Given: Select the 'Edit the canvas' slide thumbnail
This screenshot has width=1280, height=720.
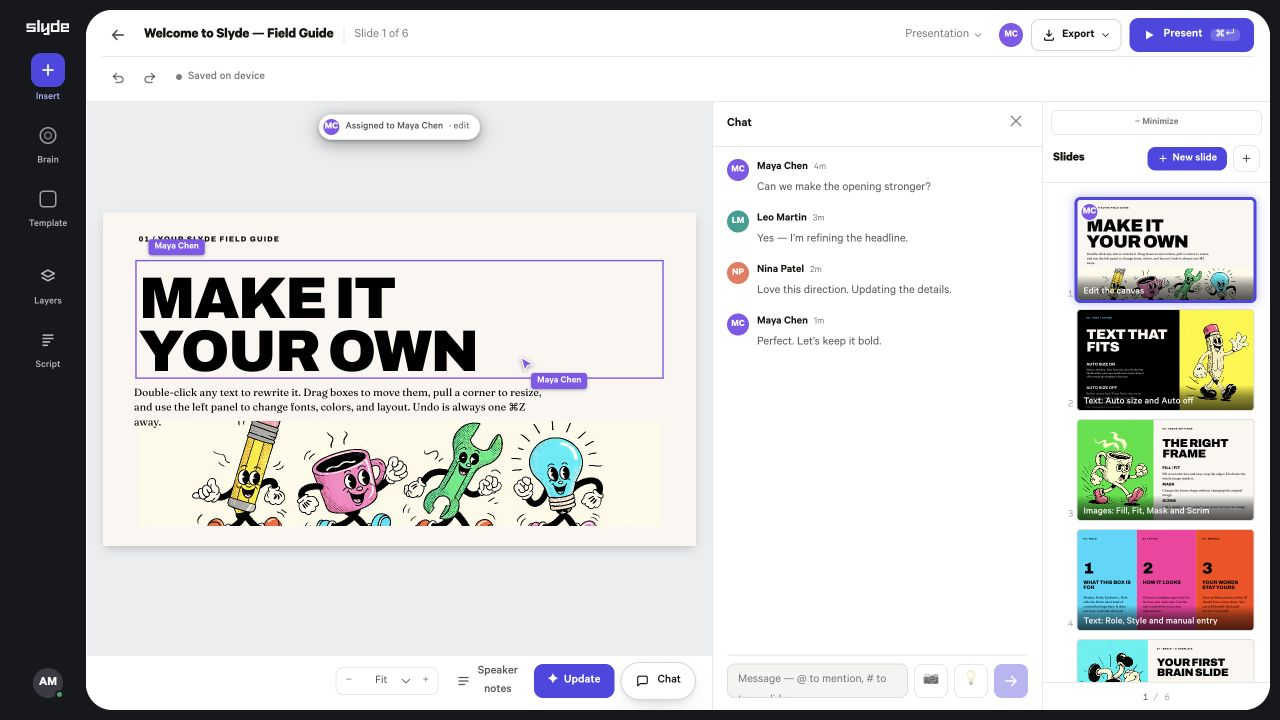Looking at the screenshot, I should coord(1165,250).
